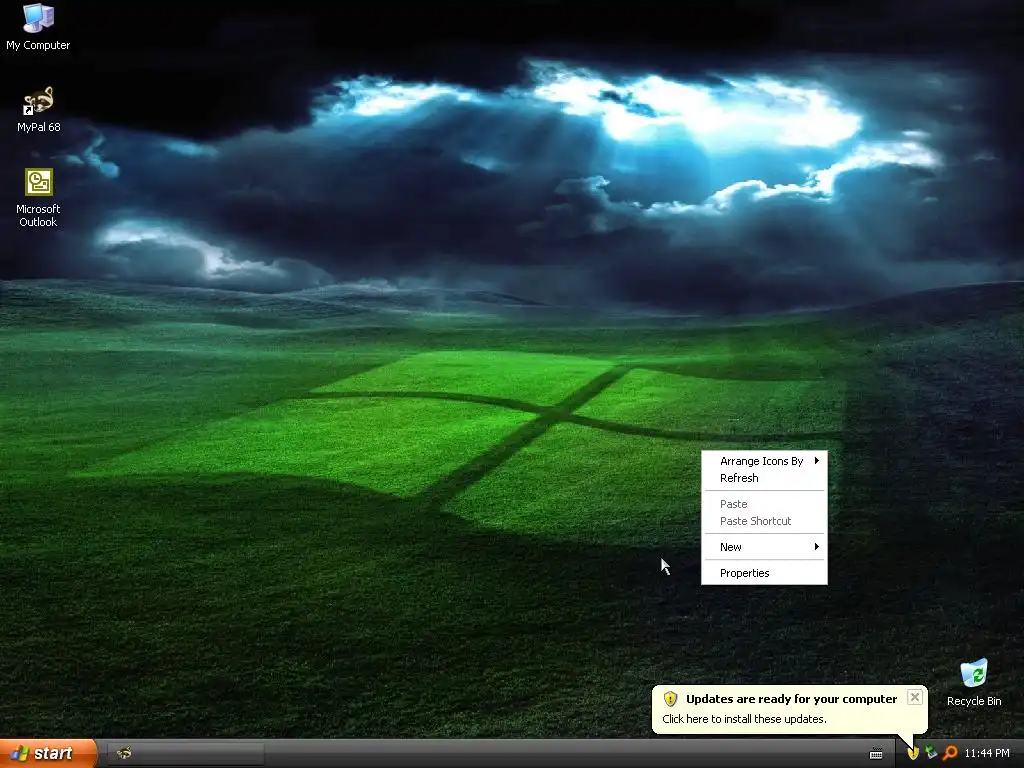Choose Refresh from the context menu
Image resolution: width=1024 pixels, height=768 pixels.
click(x=764, y=478)
